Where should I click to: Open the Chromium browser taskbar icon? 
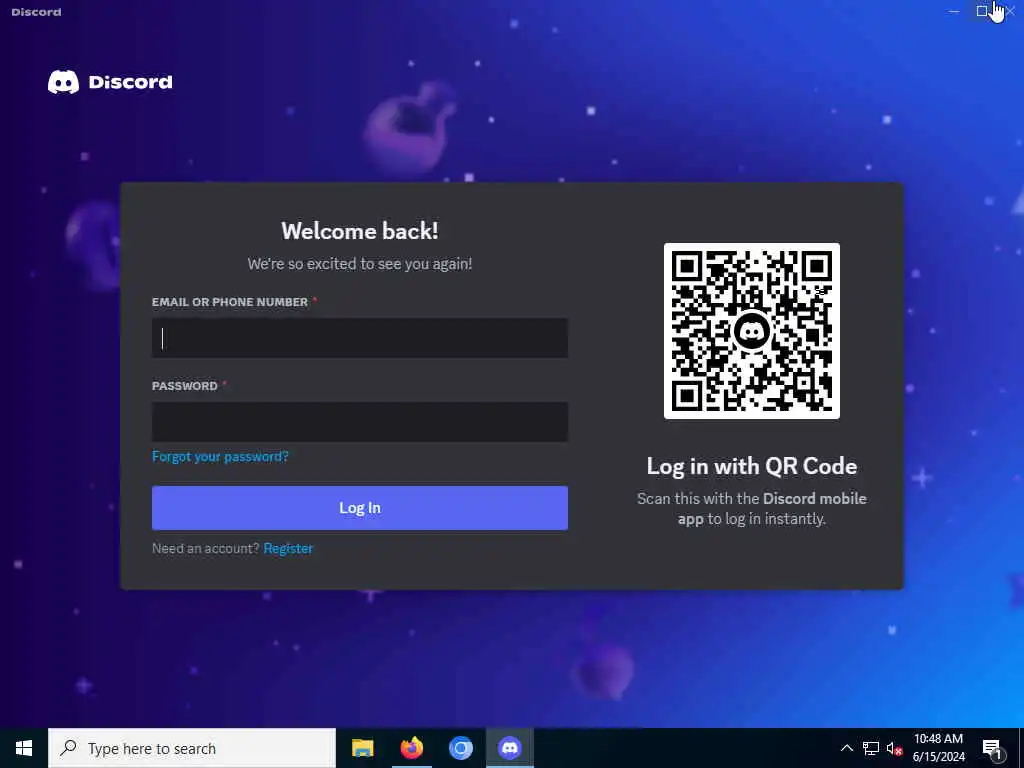click(x=460, y=748)
